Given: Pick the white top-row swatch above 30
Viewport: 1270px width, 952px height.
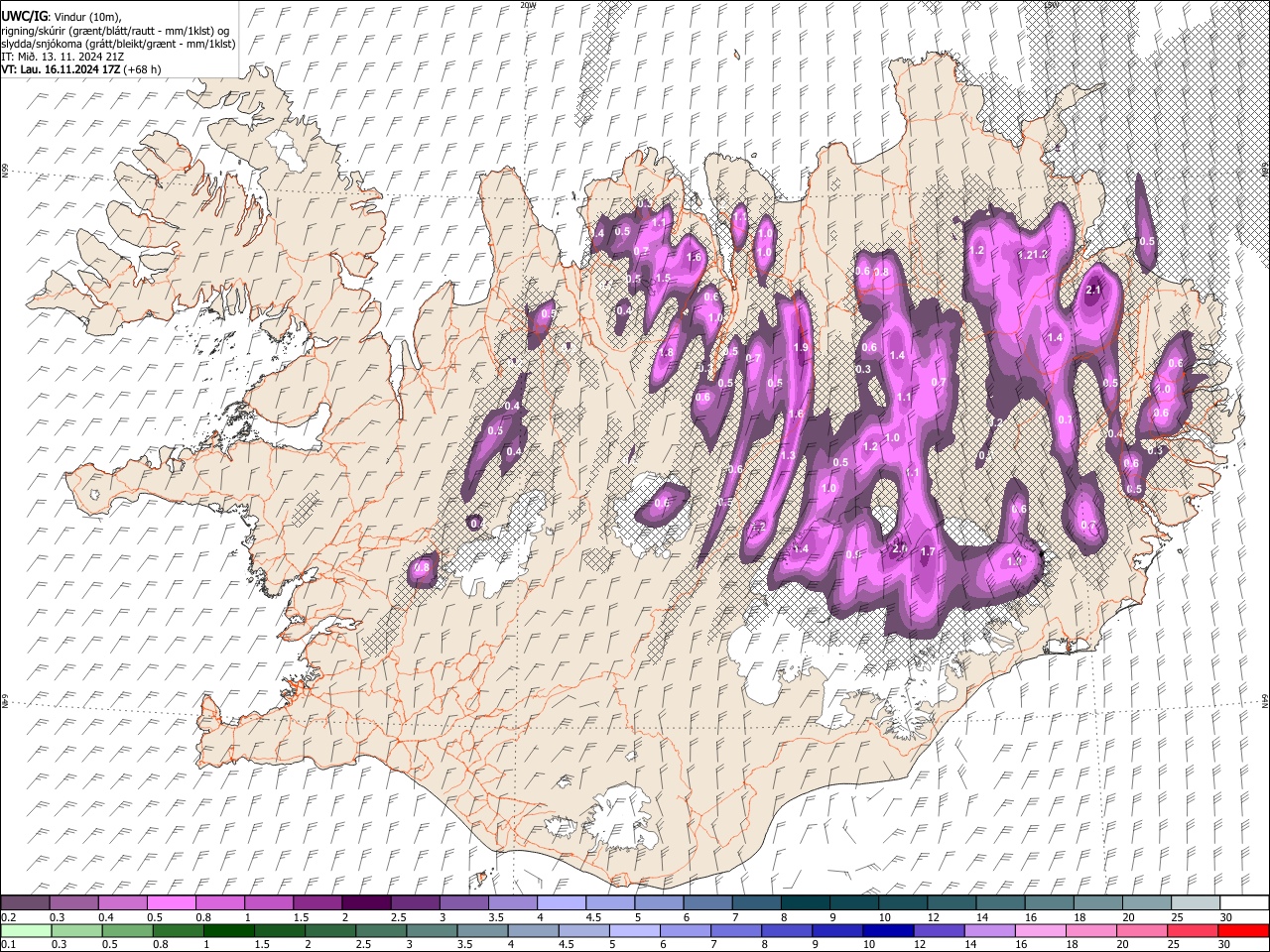Looking at the screenshot, I should pos(1243,902).
